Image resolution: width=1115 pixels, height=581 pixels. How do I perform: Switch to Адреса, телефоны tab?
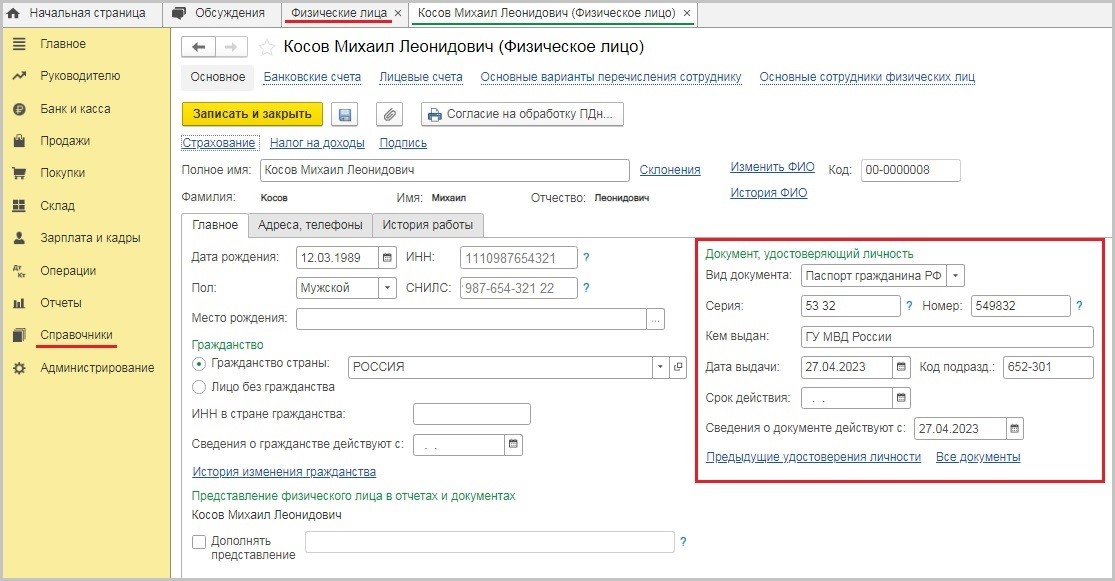309,224
